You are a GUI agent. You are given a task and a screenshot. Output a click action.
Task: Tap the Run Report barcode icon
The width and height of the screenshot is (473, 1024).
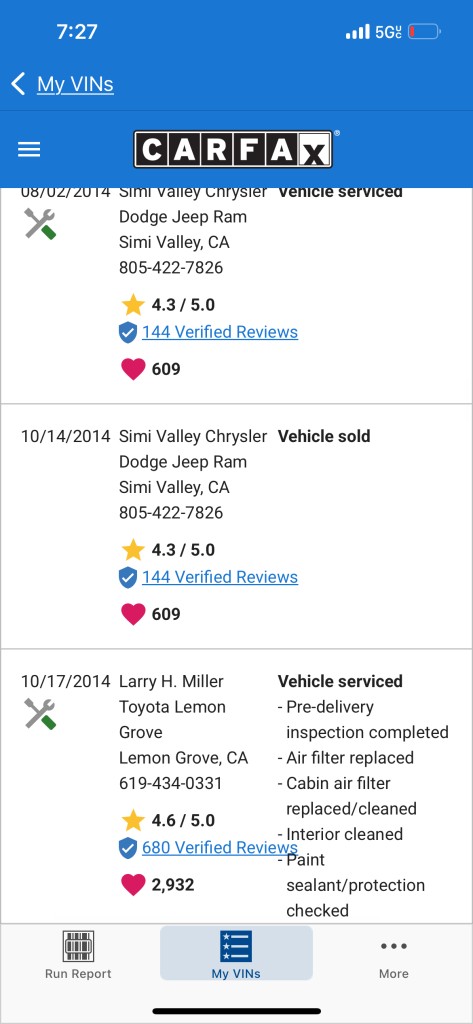pyautogui.click(x=78, y=946)
